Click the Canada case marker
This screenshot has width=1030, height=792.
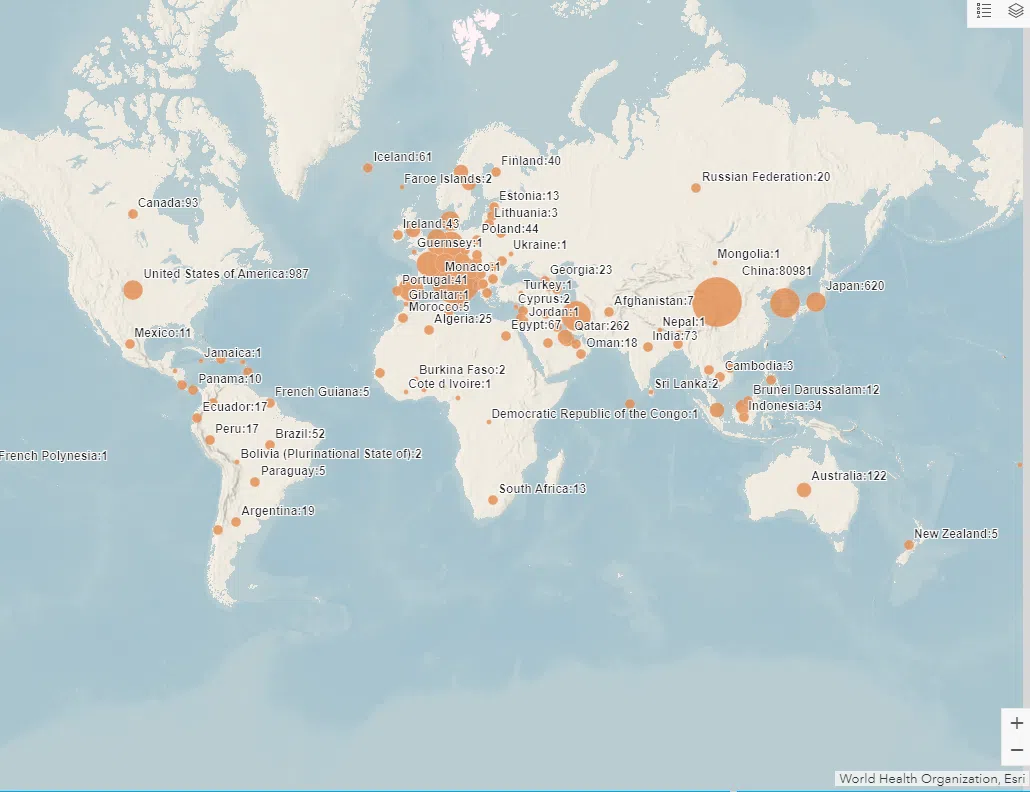click(x=132, y=214)
